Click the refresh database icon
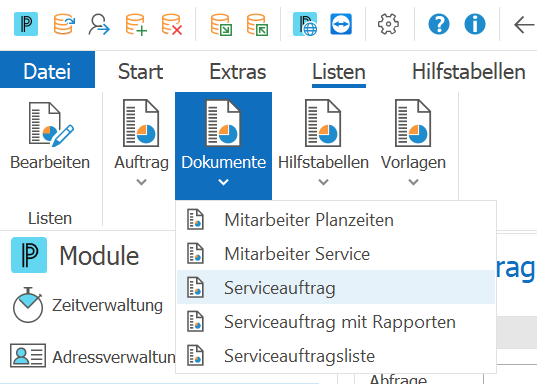 tap(64, 24)
